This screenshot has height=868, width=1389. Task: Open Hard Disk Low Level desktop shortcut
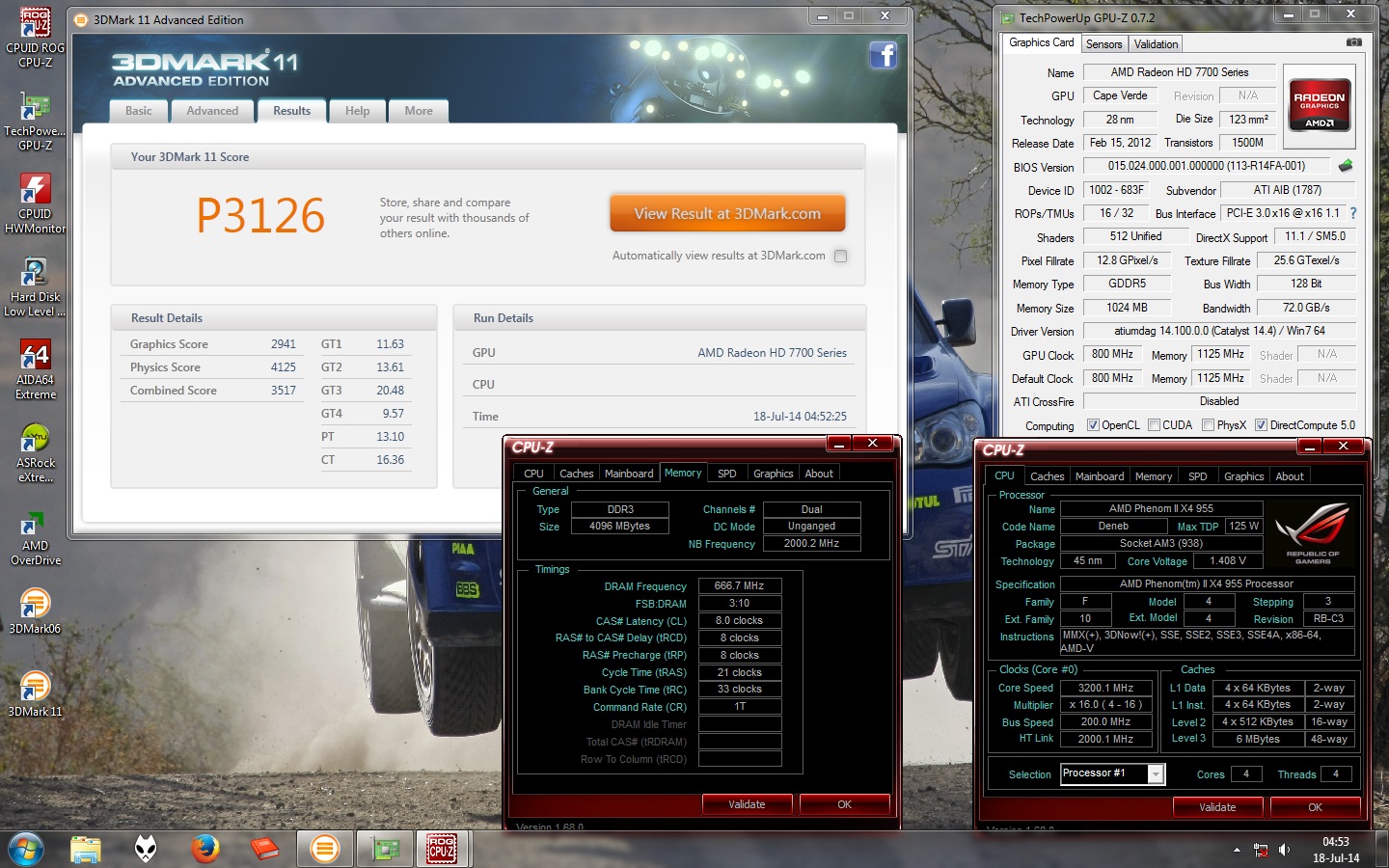35,287
